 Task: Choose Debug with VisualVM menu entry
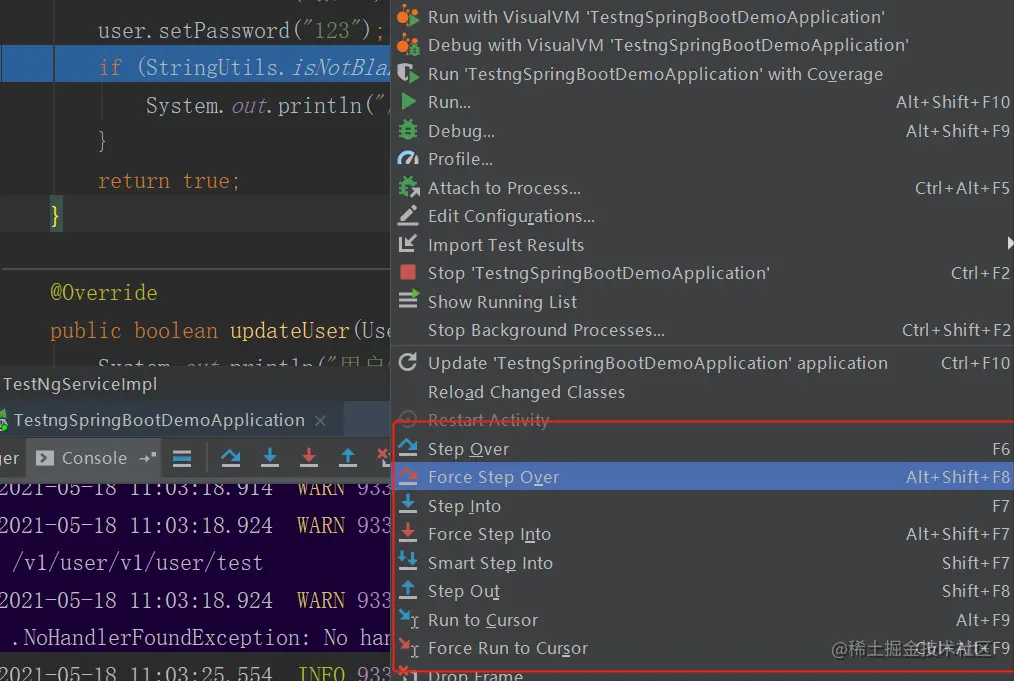702,45
